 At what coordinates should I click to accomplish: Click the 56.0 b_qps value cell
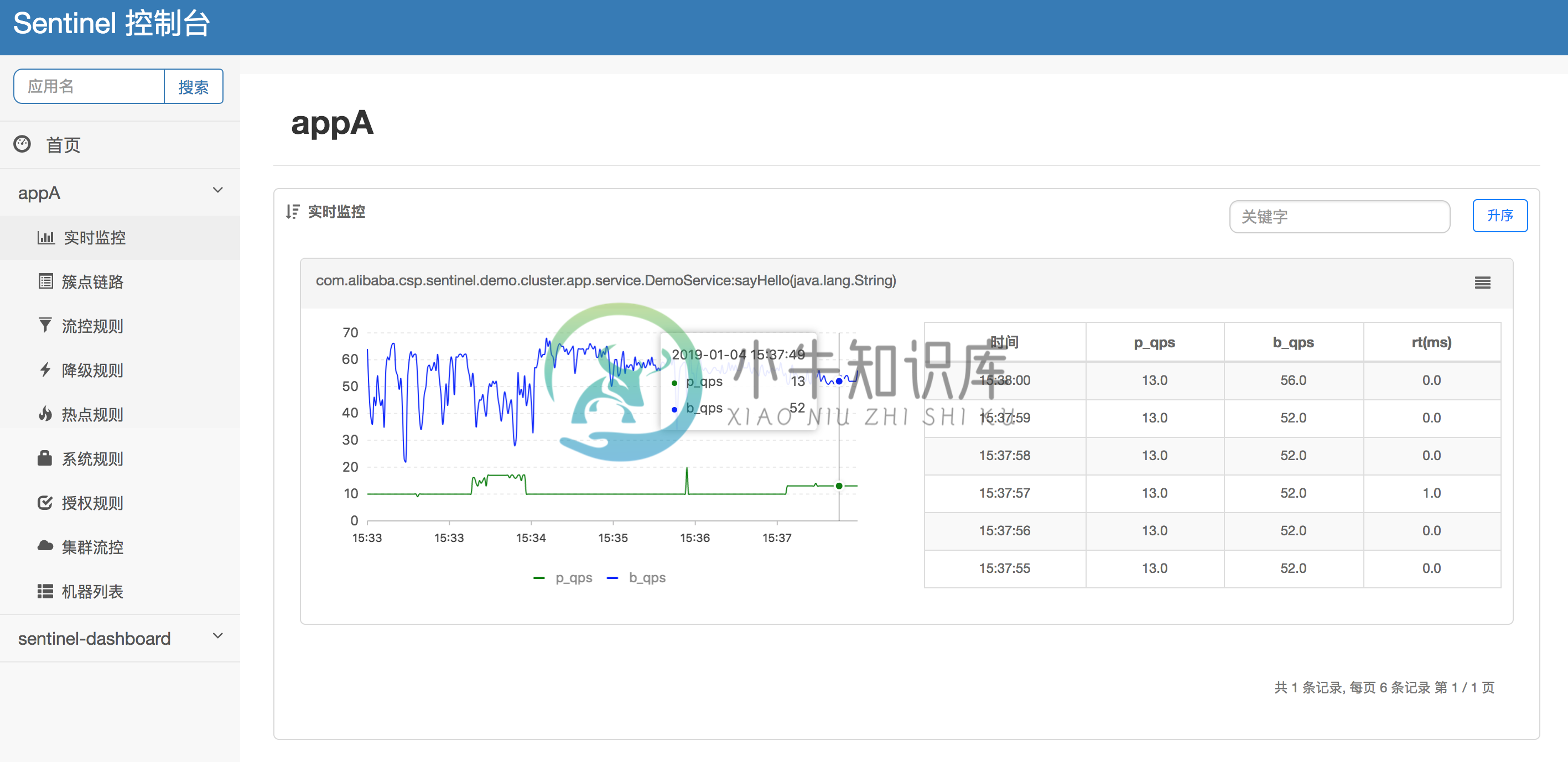pyautogui.click(x=1294, y=380)
